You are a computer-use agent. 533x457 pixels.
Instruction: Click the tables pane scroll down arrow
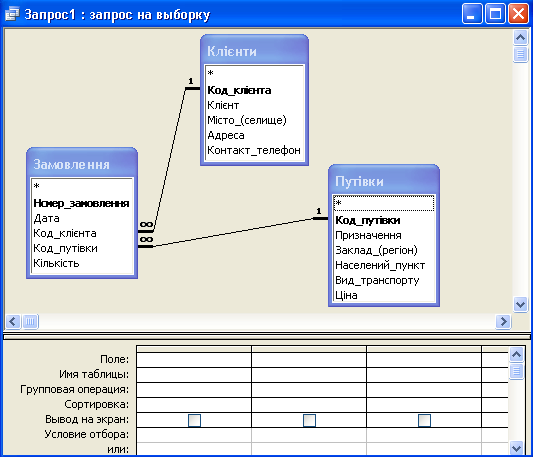(x=520, y=304)
